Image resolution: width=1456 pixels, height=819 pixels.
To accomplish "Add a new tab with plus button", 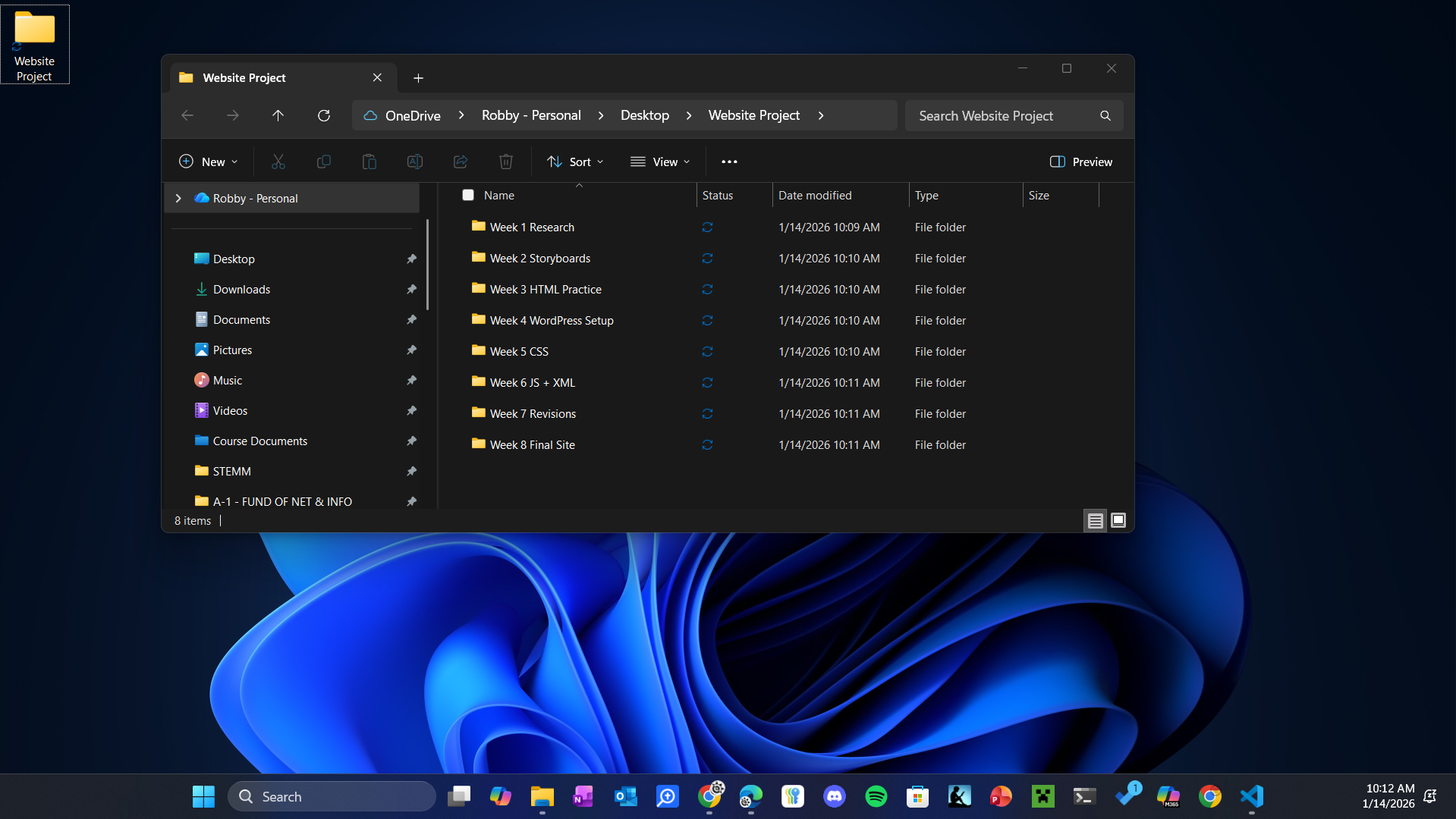I will click(x=418, y=77).
